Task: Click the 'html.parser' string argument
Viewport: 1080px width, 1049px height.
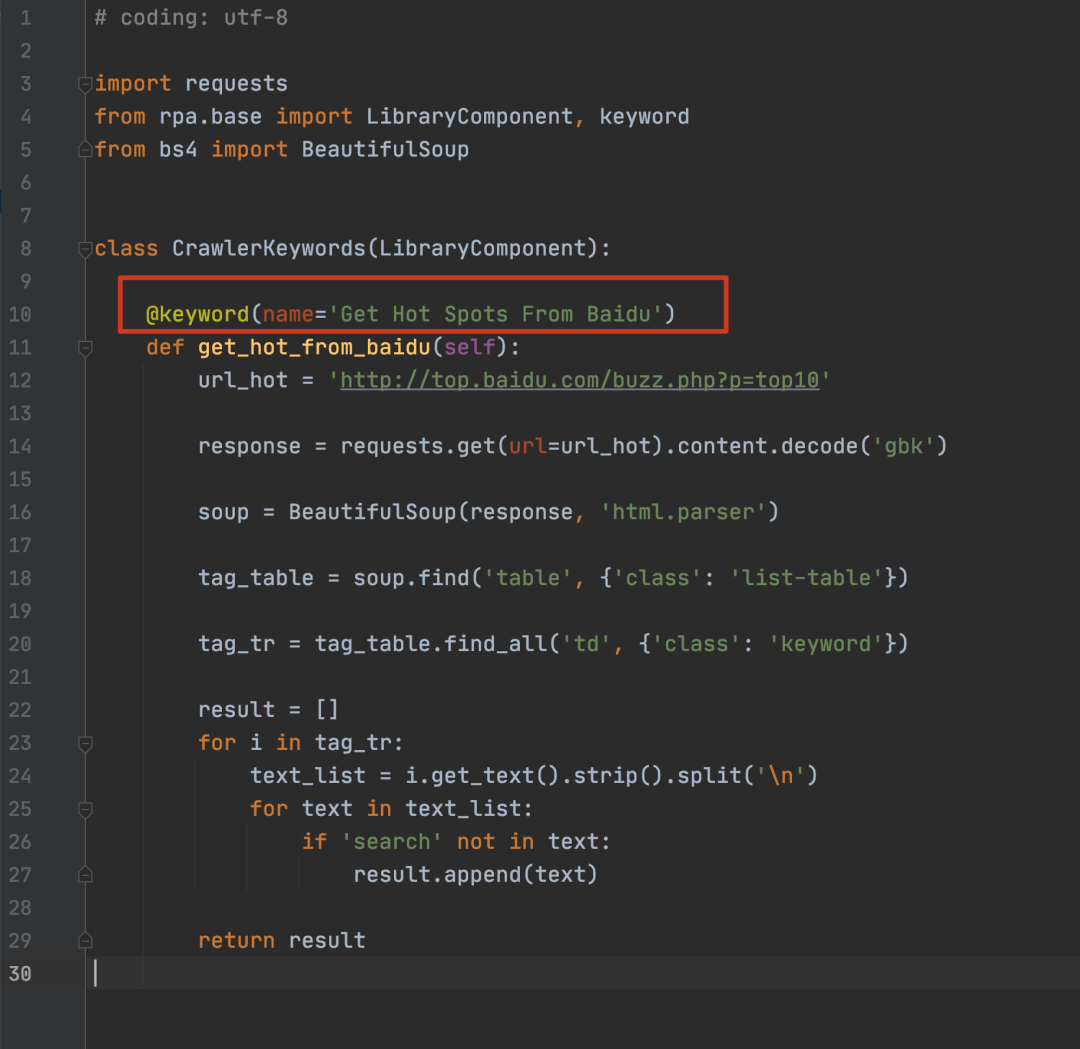Action: point(683,512)
